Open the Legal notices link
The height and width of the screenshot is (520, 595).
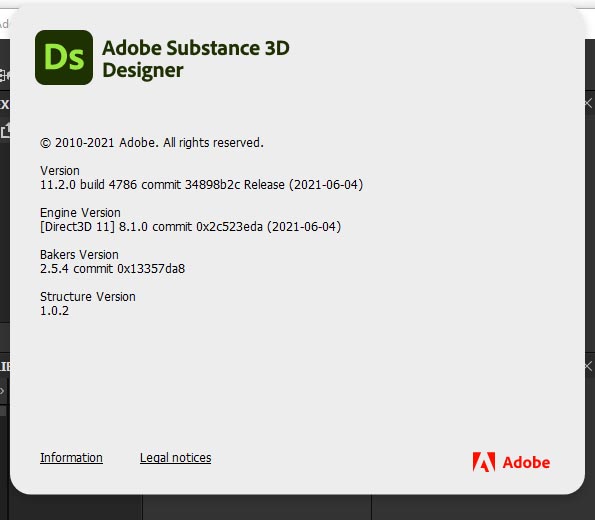(x=175, y=458)
